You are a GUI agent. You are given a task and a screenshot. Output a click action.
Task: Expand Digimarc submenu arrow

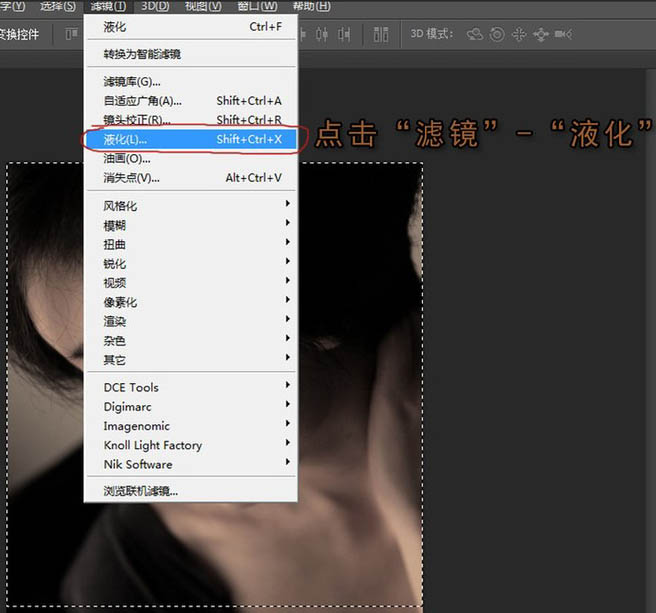(x=287, y=404)
